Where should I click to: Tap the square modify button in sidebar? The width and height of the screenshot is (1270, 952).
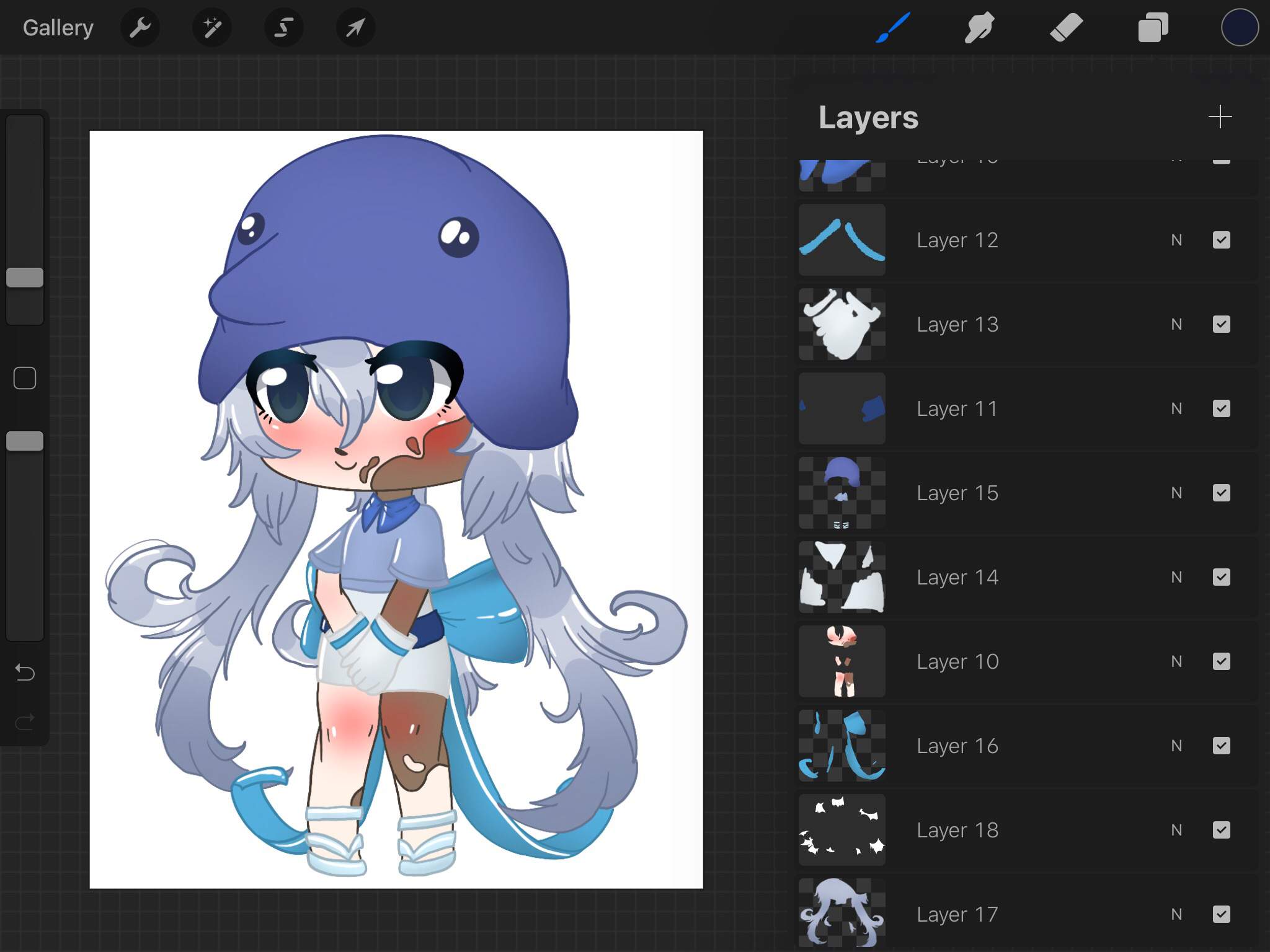click(x=25, y=378)
